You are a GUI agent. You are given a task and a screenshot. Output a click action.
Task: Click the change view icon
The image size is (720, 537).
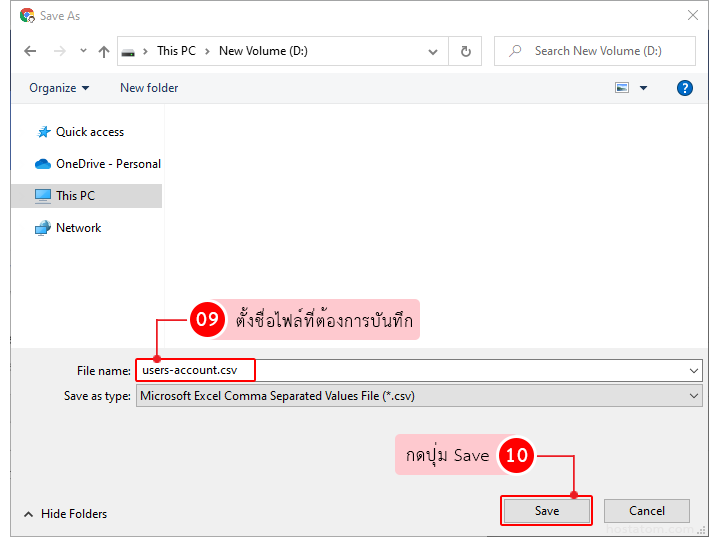coord(622,88)
